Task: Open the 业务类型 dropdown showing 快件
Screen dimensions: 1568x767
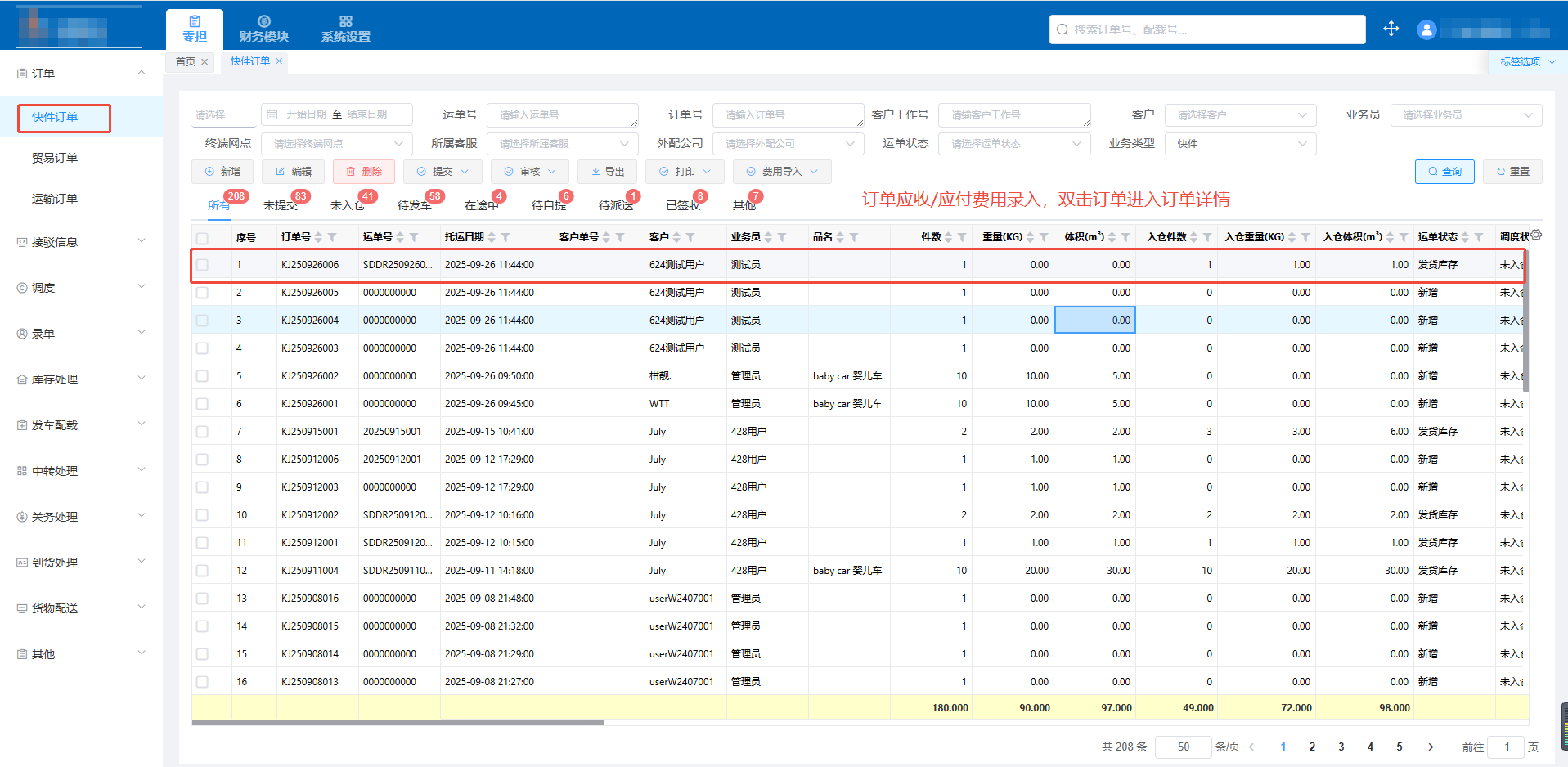Action: [1240, 144]
